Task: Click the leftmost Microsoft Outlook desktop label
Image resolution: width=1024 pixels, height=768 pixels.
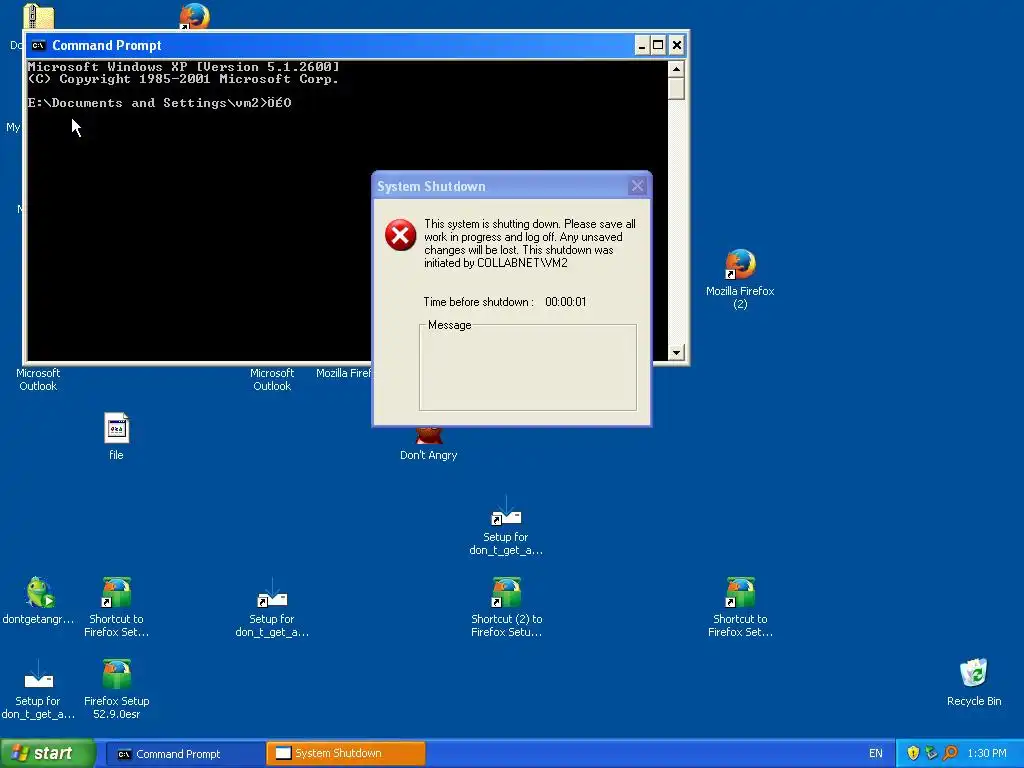Action: point(38,379)
